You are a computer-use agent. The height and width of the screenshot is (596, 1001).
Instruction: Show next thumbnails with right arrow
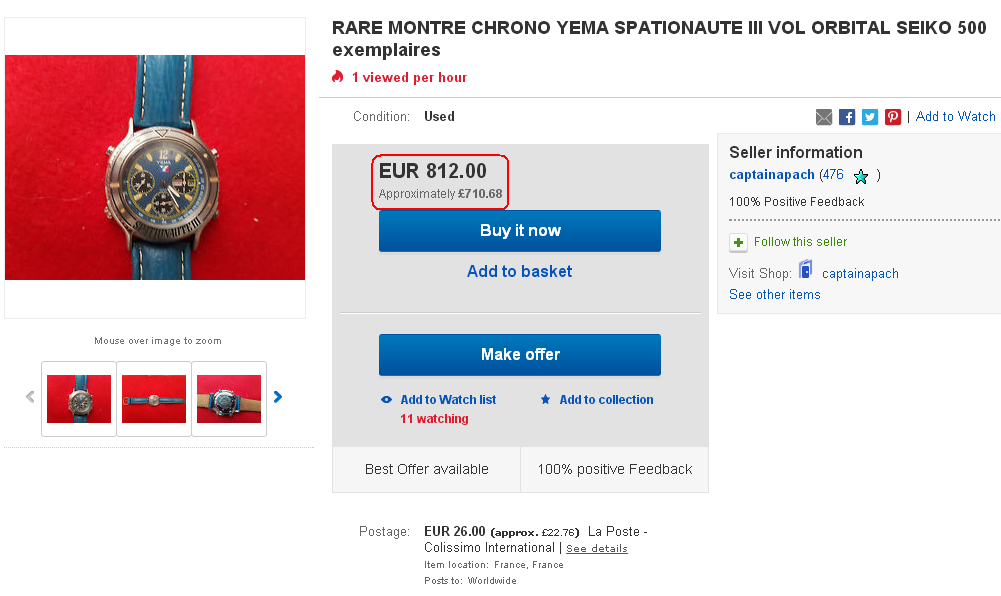[278, 397]
